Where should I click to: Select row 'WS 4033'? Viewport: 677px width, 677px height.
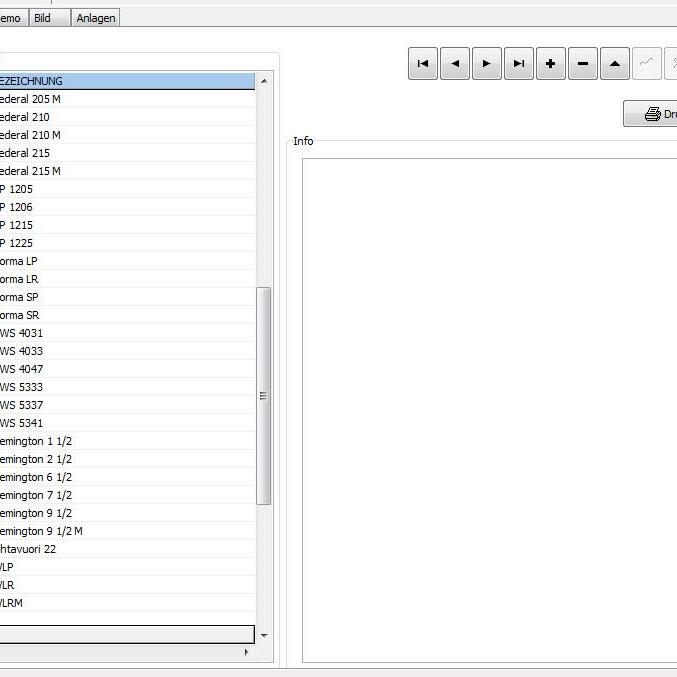pyautogui.click(x=127, y=351)
